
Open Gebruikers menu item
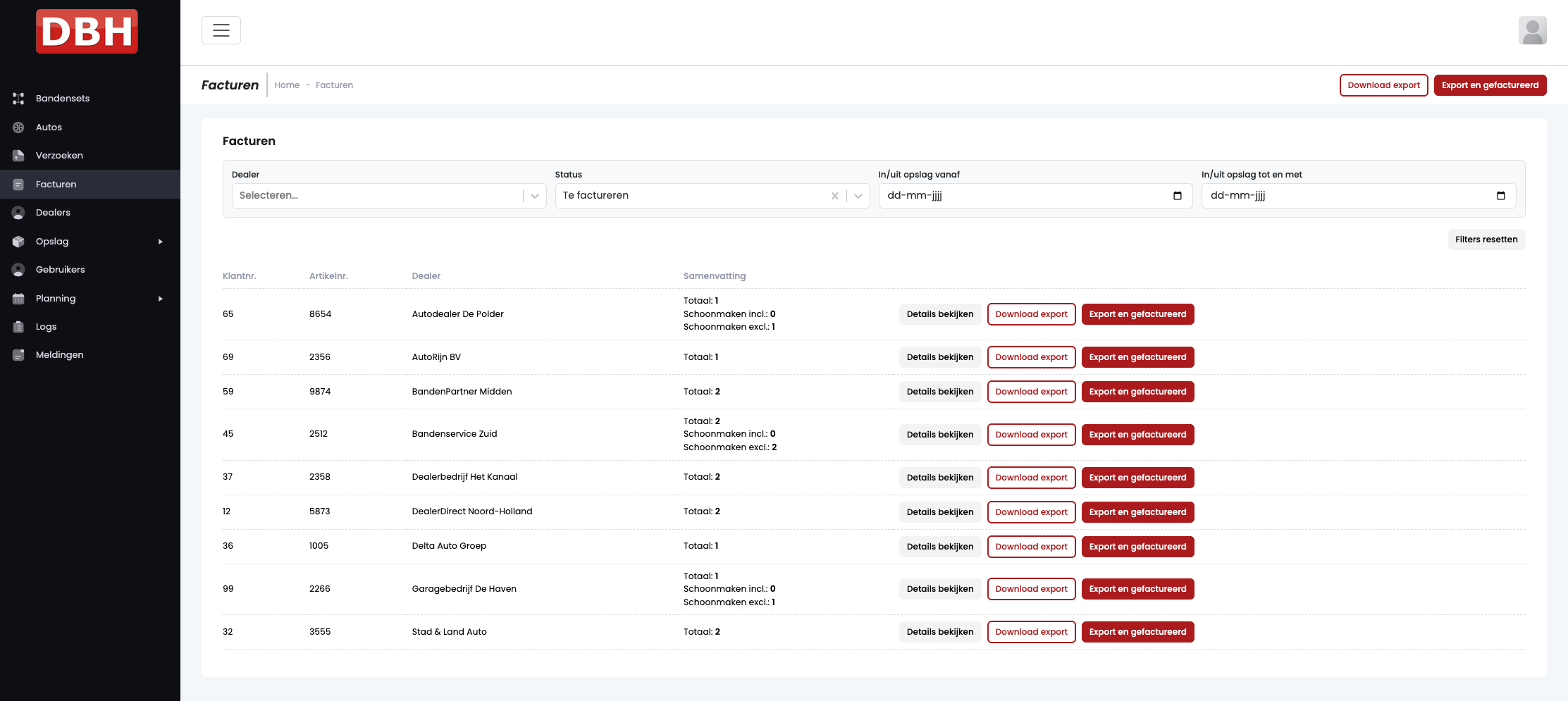pyautogui.click(x=60, y=270)
